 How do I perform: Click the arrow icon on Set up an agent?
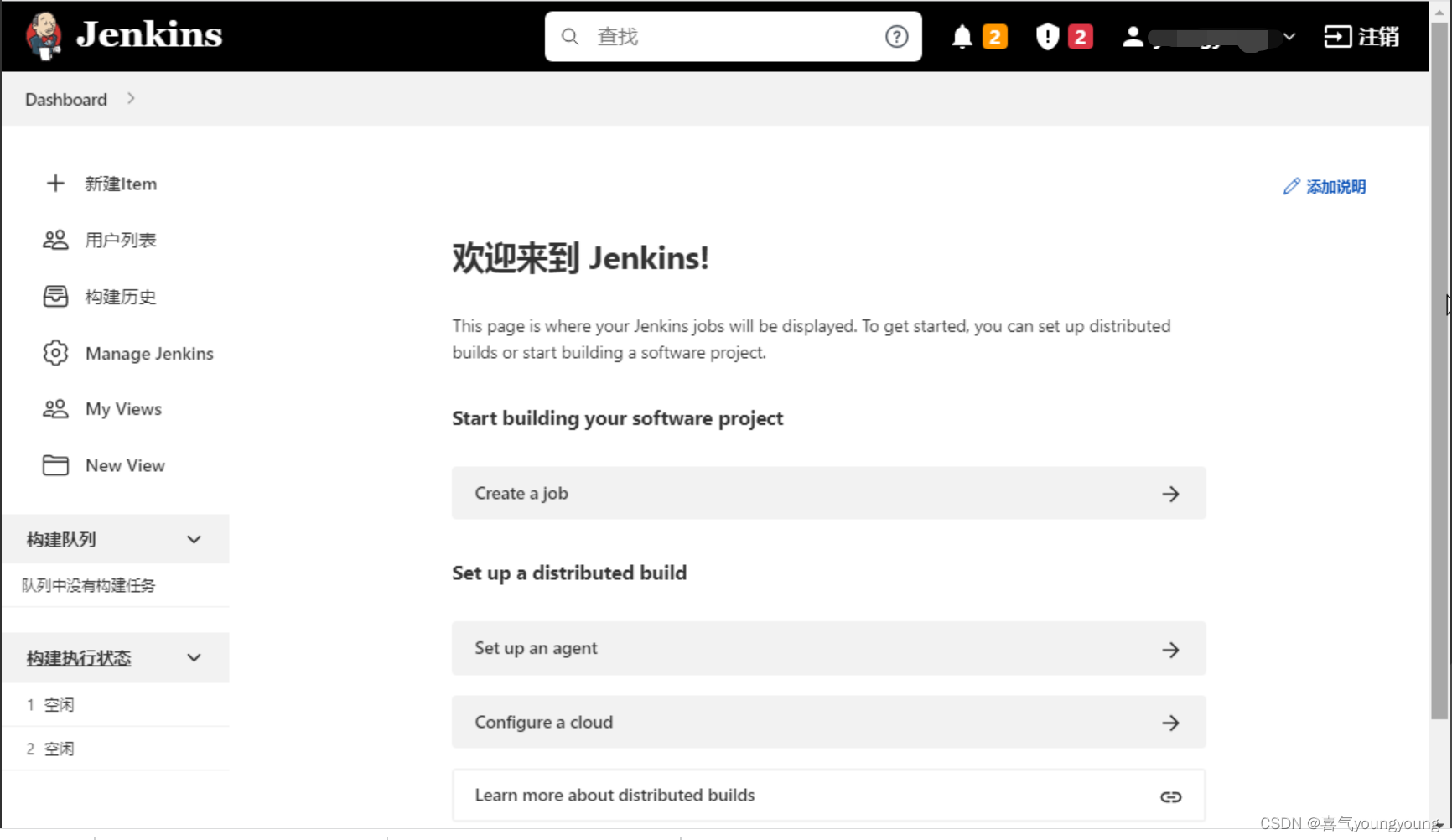point(1170,650)
